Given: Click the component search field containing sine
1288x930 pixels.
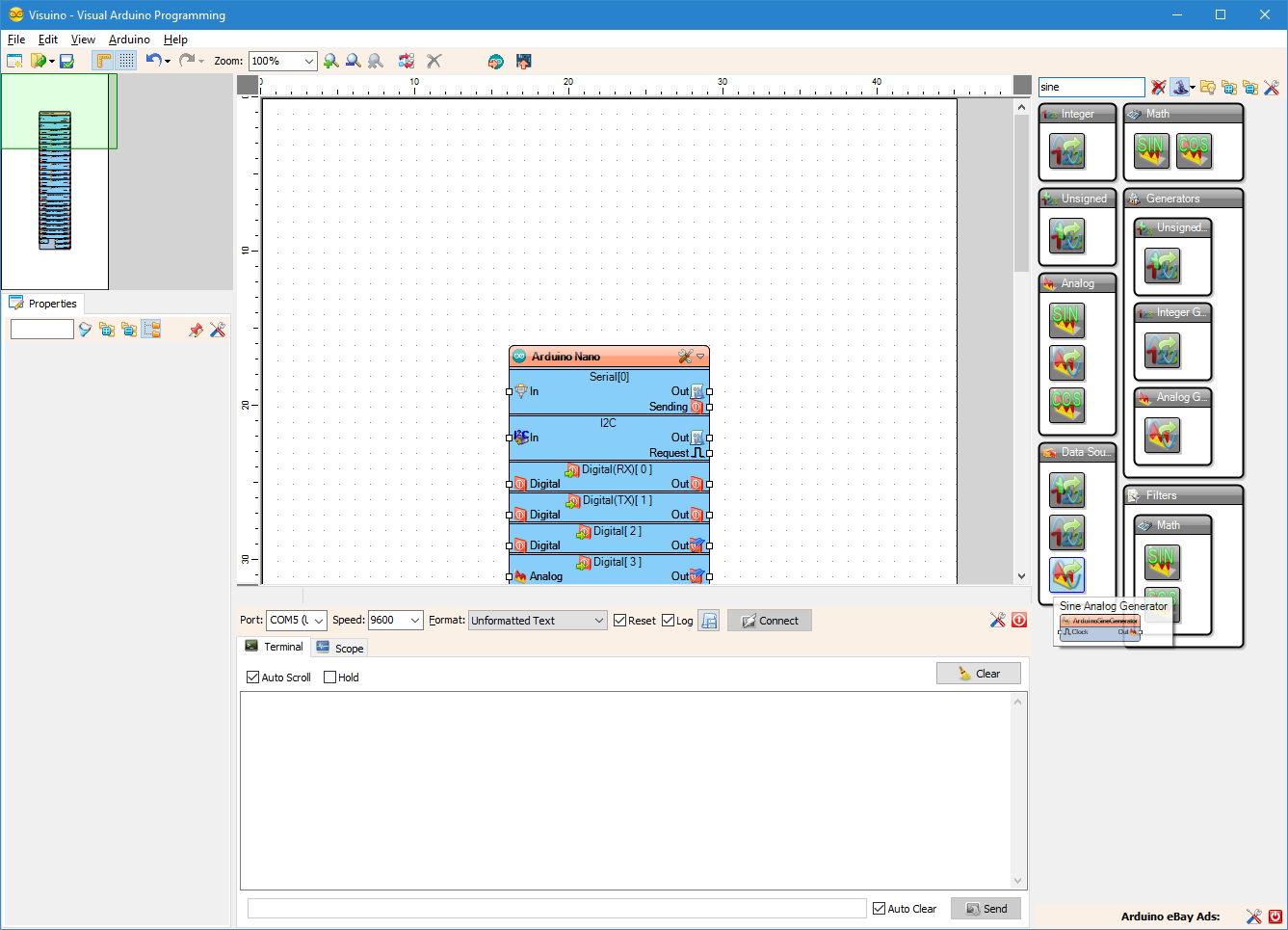Looking at the screenshot, I should point(1091,87).
